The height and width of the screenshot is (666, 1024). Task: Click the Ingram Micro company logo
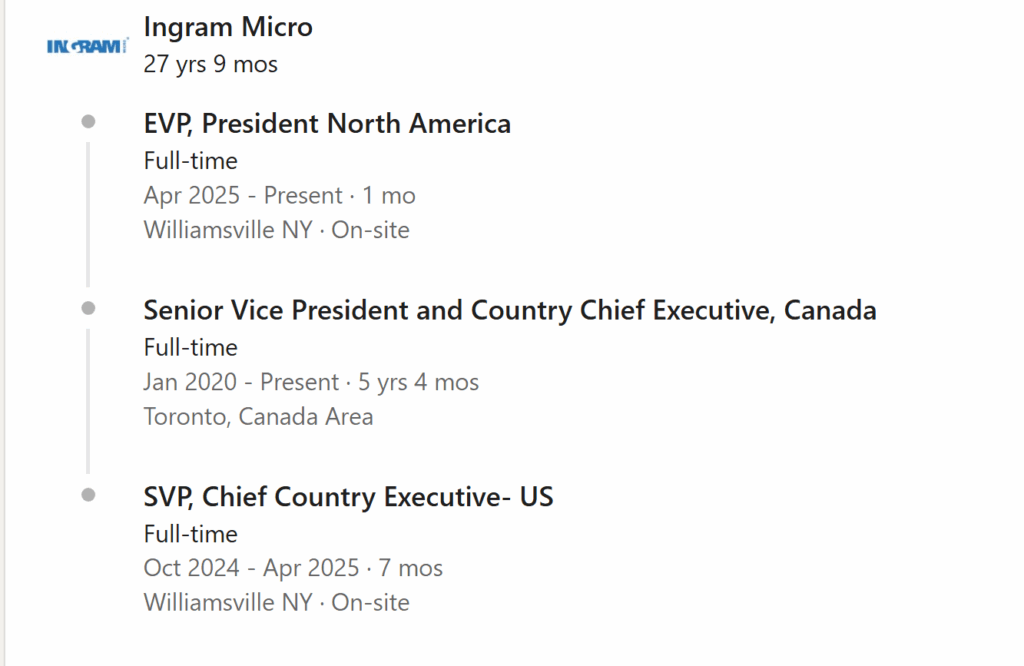click(x=88, y=46)
